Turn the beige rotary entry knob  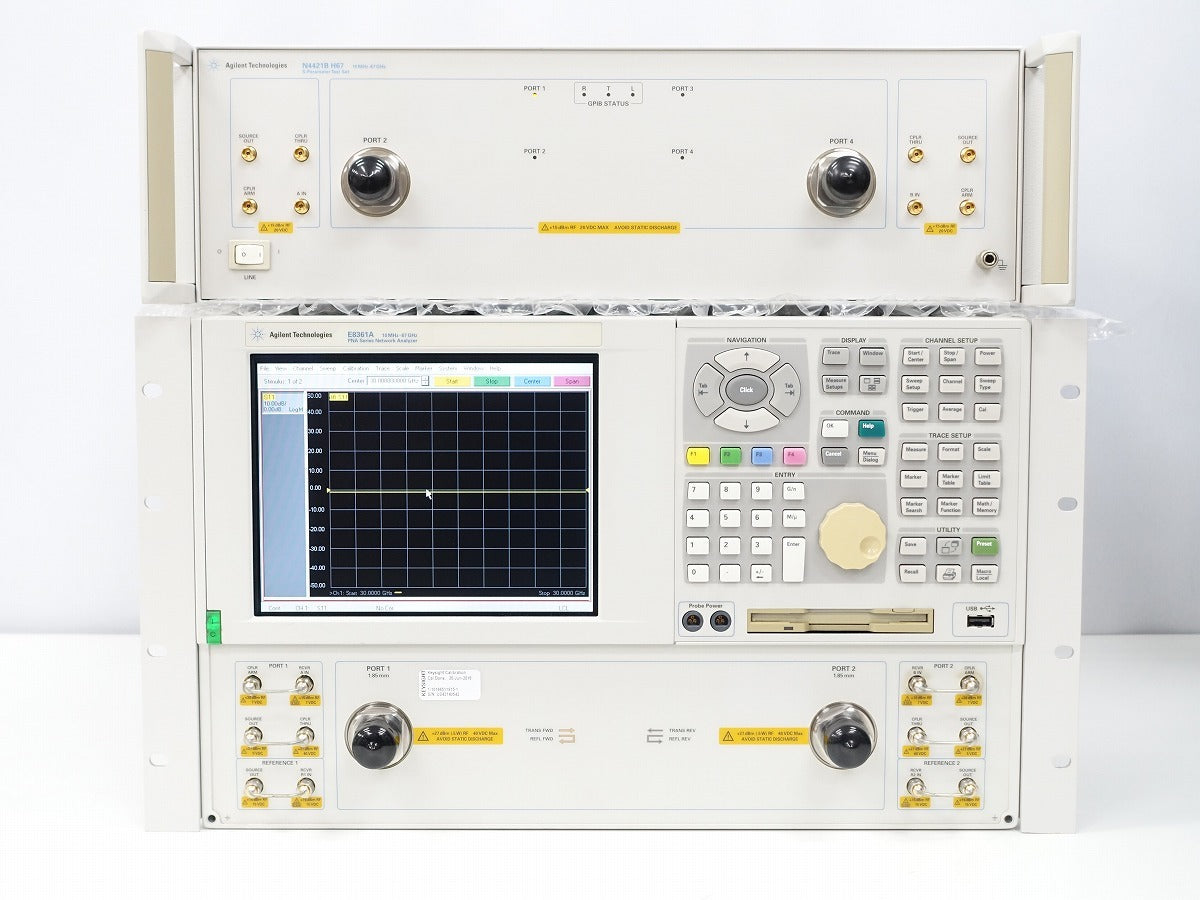(x=852, y=537)
